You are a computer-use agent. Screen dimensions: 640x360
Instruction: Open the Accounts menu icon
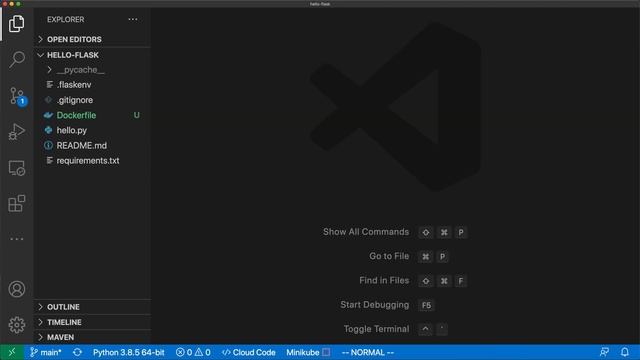click(x=16, y=289)
